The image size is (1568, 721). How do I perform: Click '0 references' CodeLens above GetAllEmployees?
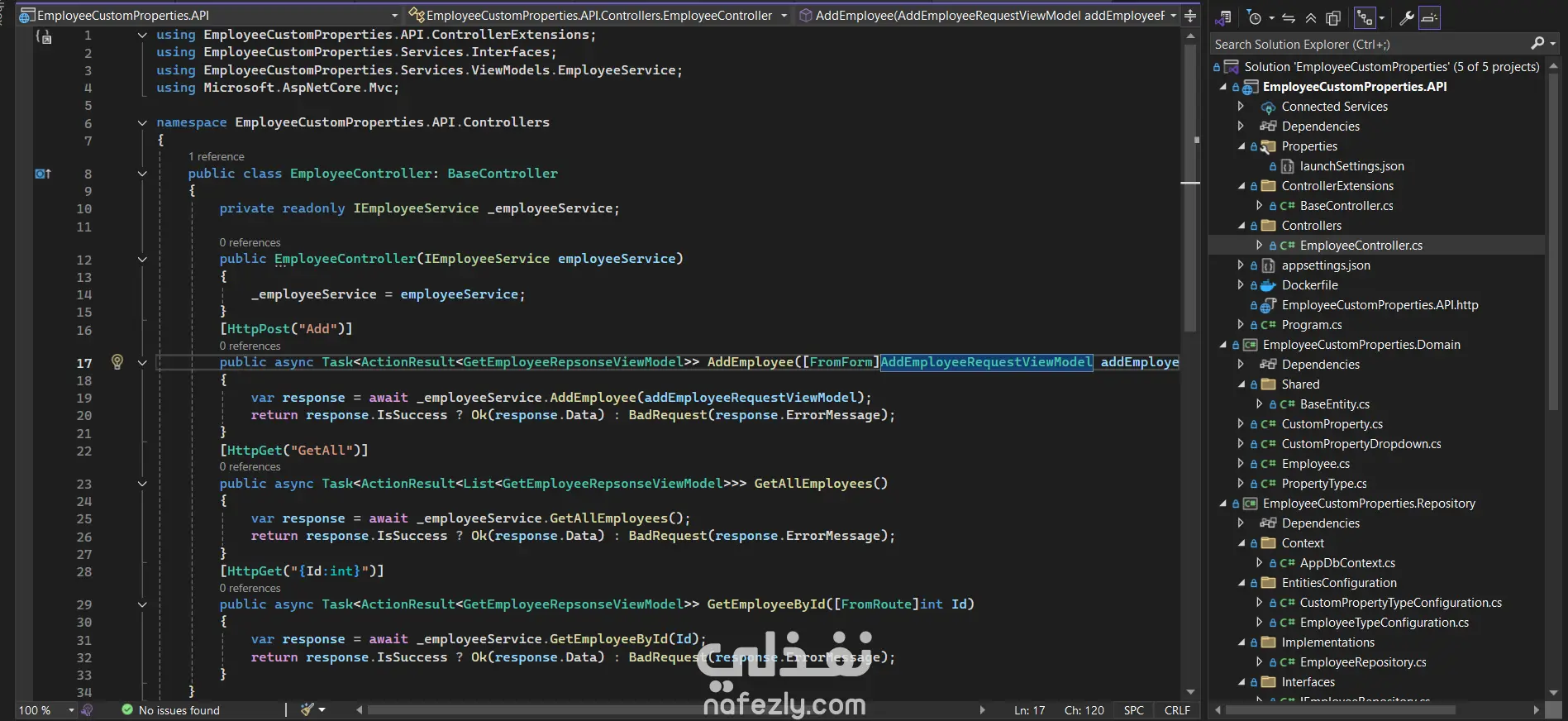[250, 466]
